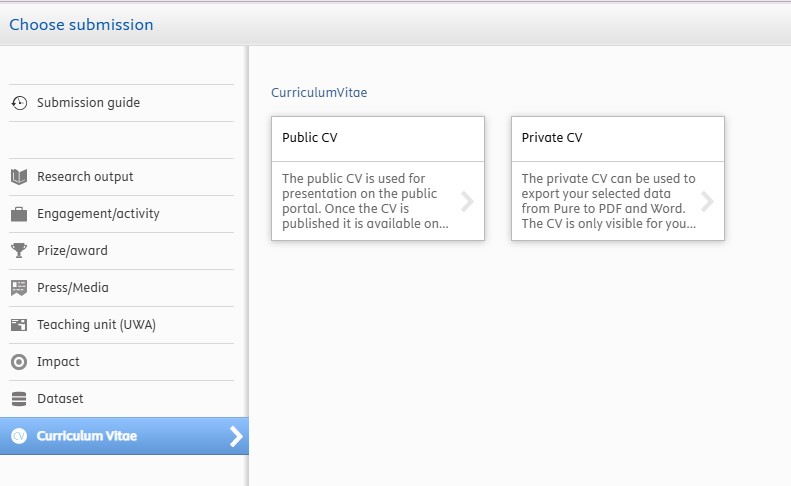The height and width of the screenshot is (486, 791).
Task: Open Public CV using its chevron arrow
Action: pyautogui.click(x=467, y=202)
